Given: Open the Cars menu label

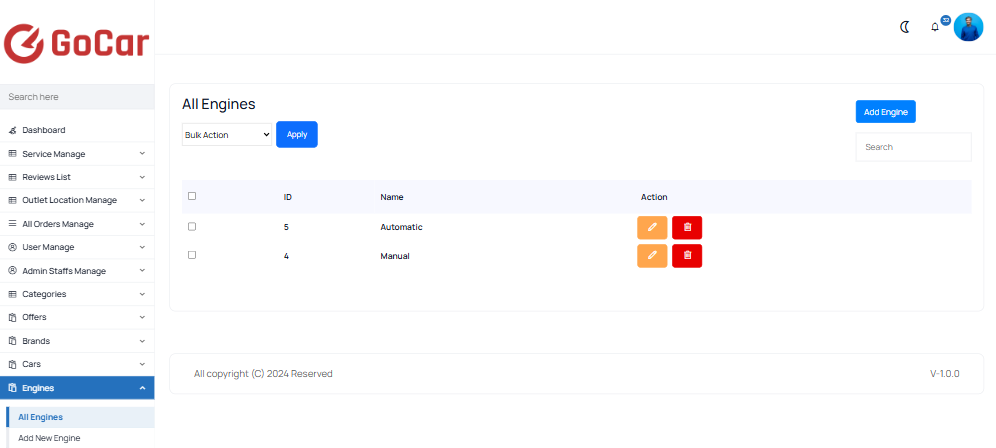Looking at the screenshot, I should point(32,364).
